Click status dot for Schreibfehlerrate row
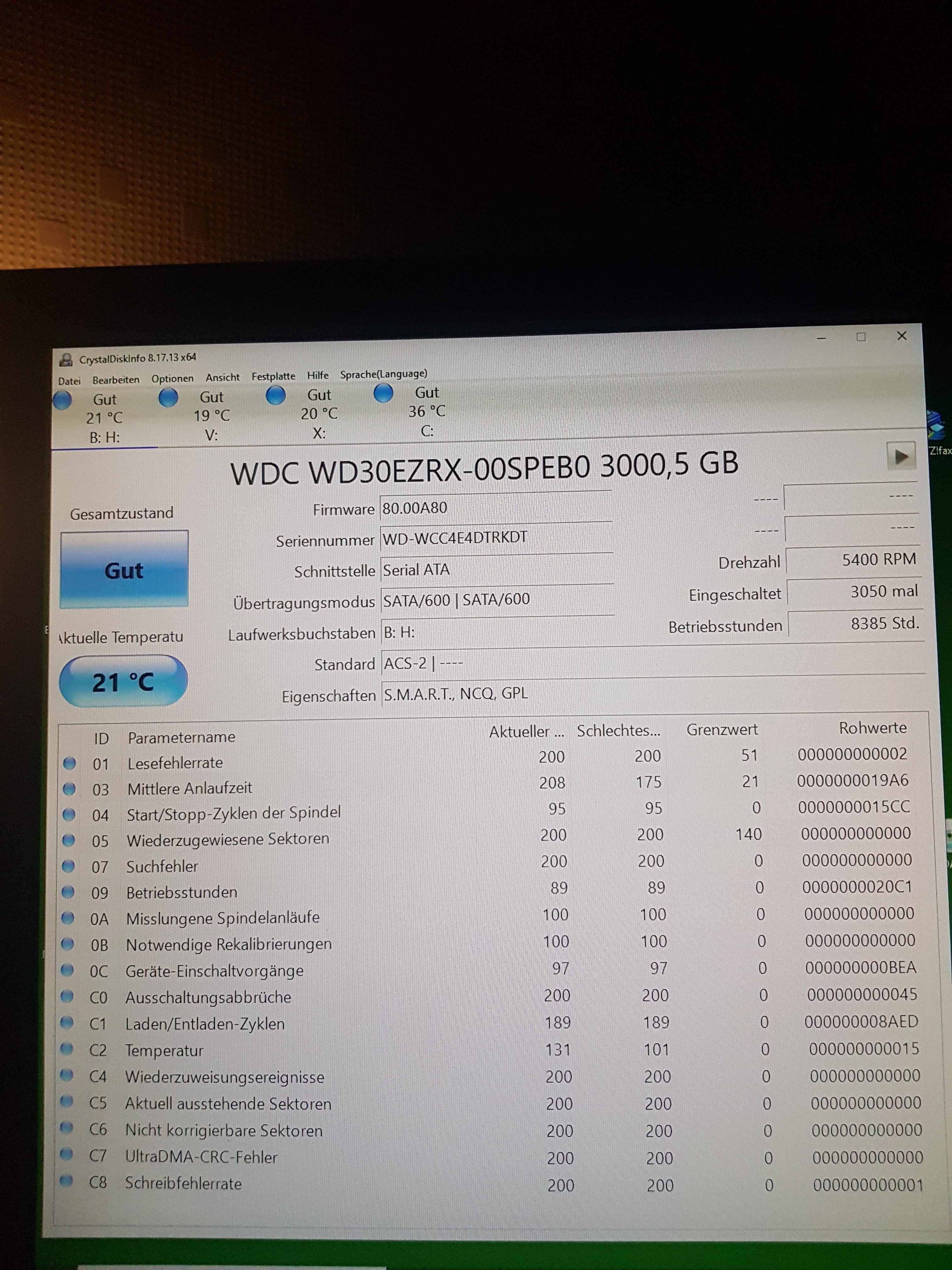 66,1181
